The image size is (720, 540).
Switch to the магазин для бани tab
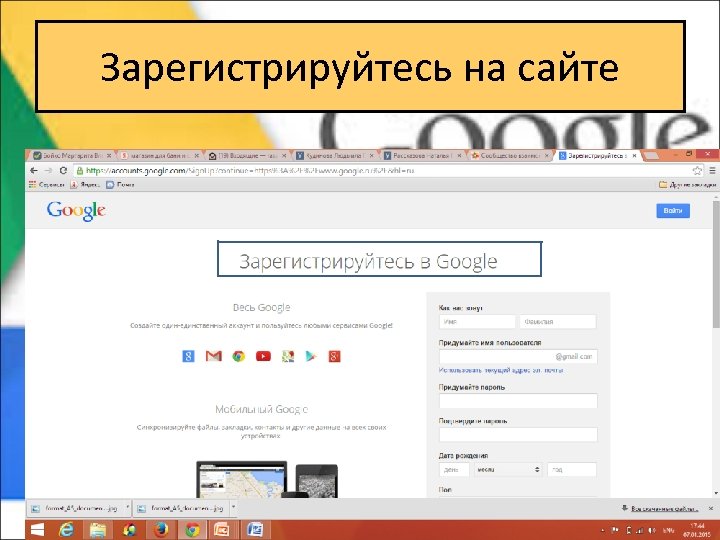pyautogui.click(x=160, y=156)
